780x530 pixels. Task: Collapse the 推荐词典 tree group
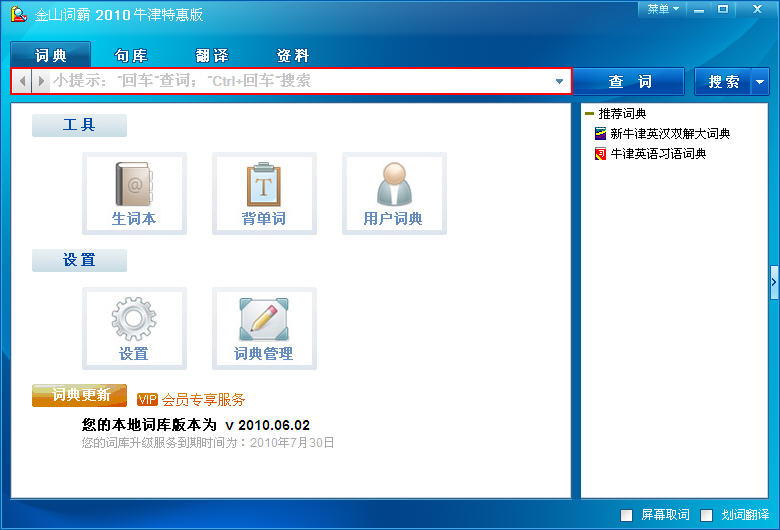click(589, 113)
